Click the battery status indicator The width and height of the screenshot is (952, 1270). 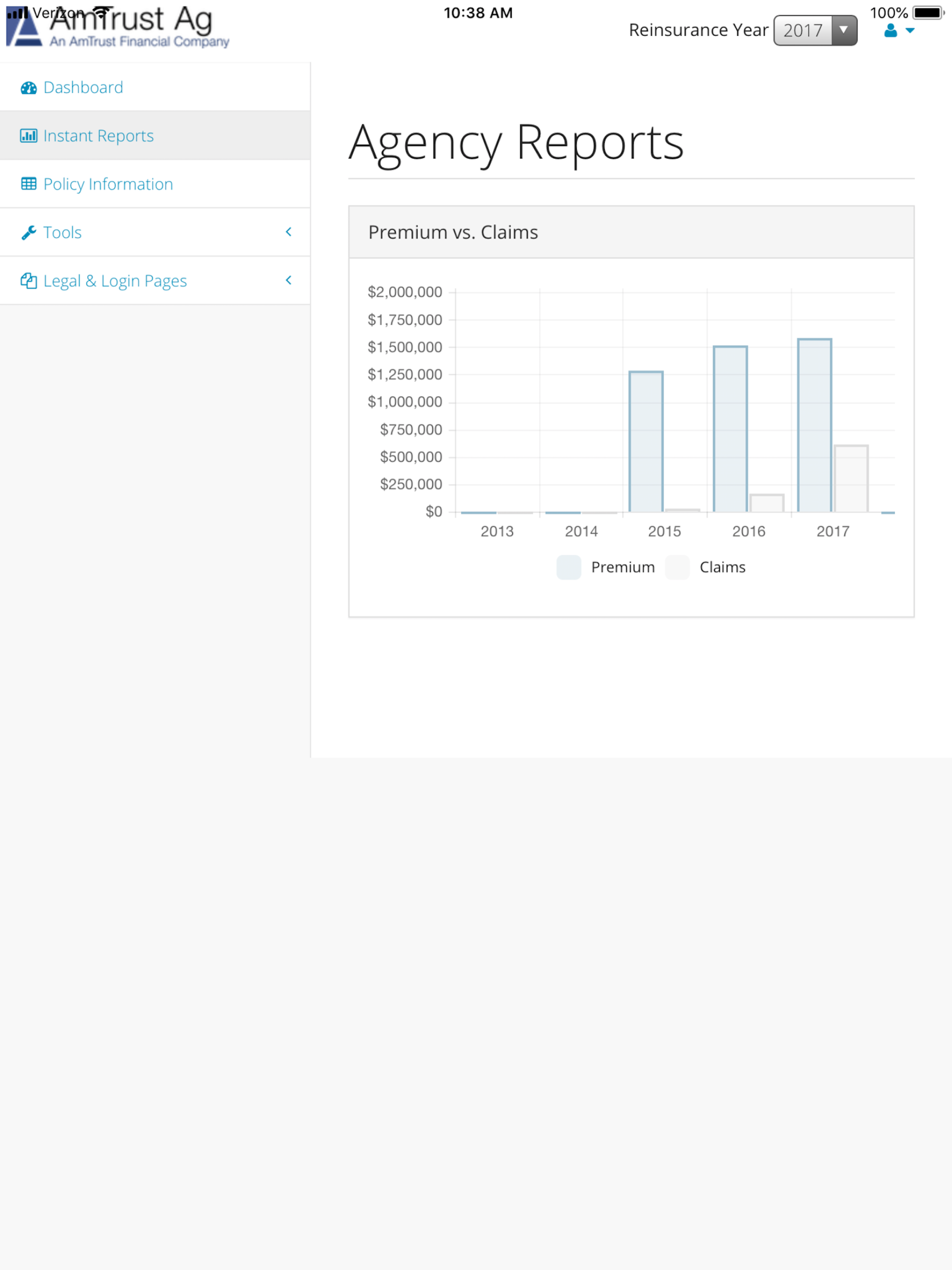pos(927,13)
